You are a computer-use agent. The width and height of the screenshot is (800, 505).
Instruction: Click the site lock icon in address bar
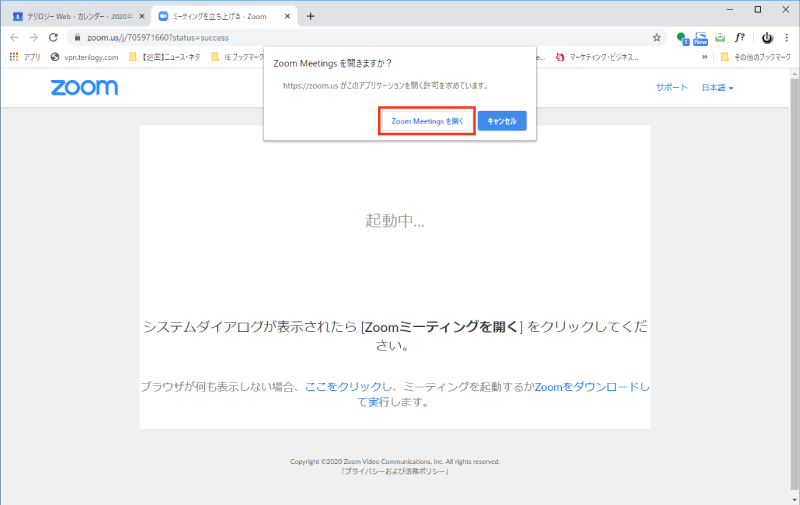[78, 38]
